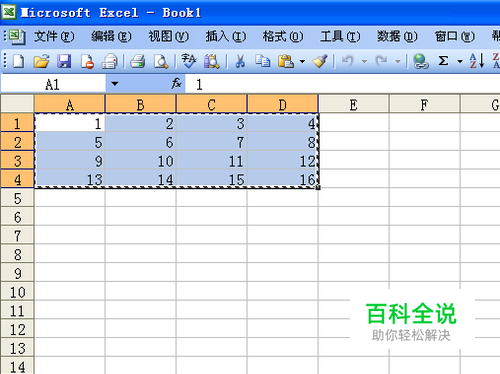The image size is (500, 374).
Task: Open the Name Box dropdown arrow
Action: click(x=114, y=84)
